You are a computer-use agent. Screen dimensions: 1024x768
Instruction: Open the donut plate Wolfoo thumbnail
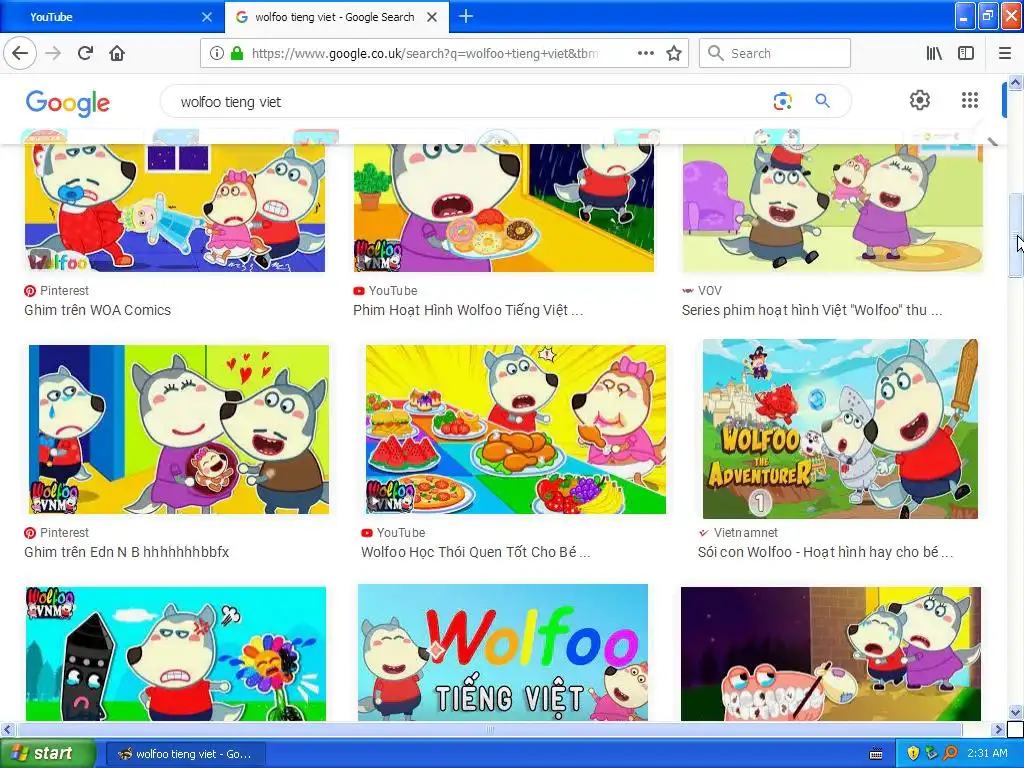(504, 208)
